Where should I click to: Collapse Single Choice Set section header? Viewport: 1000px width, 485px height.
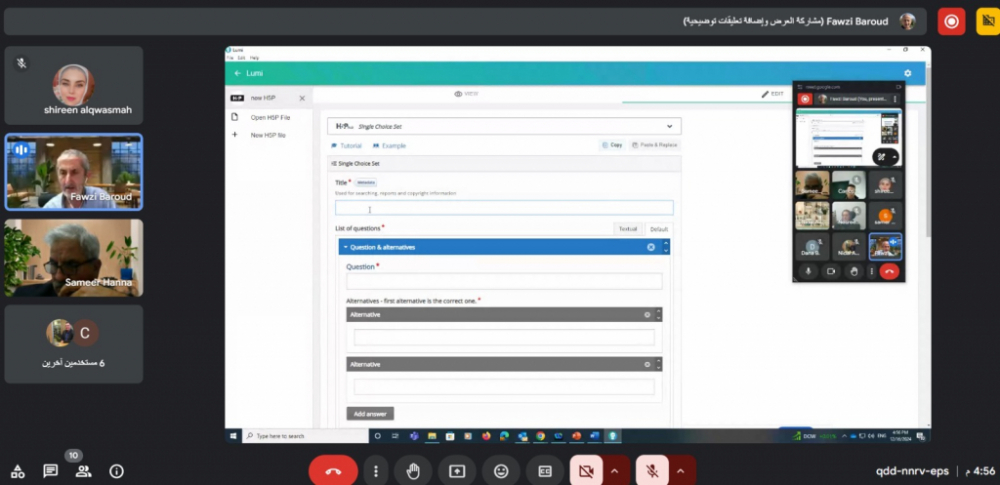[356, 163]
